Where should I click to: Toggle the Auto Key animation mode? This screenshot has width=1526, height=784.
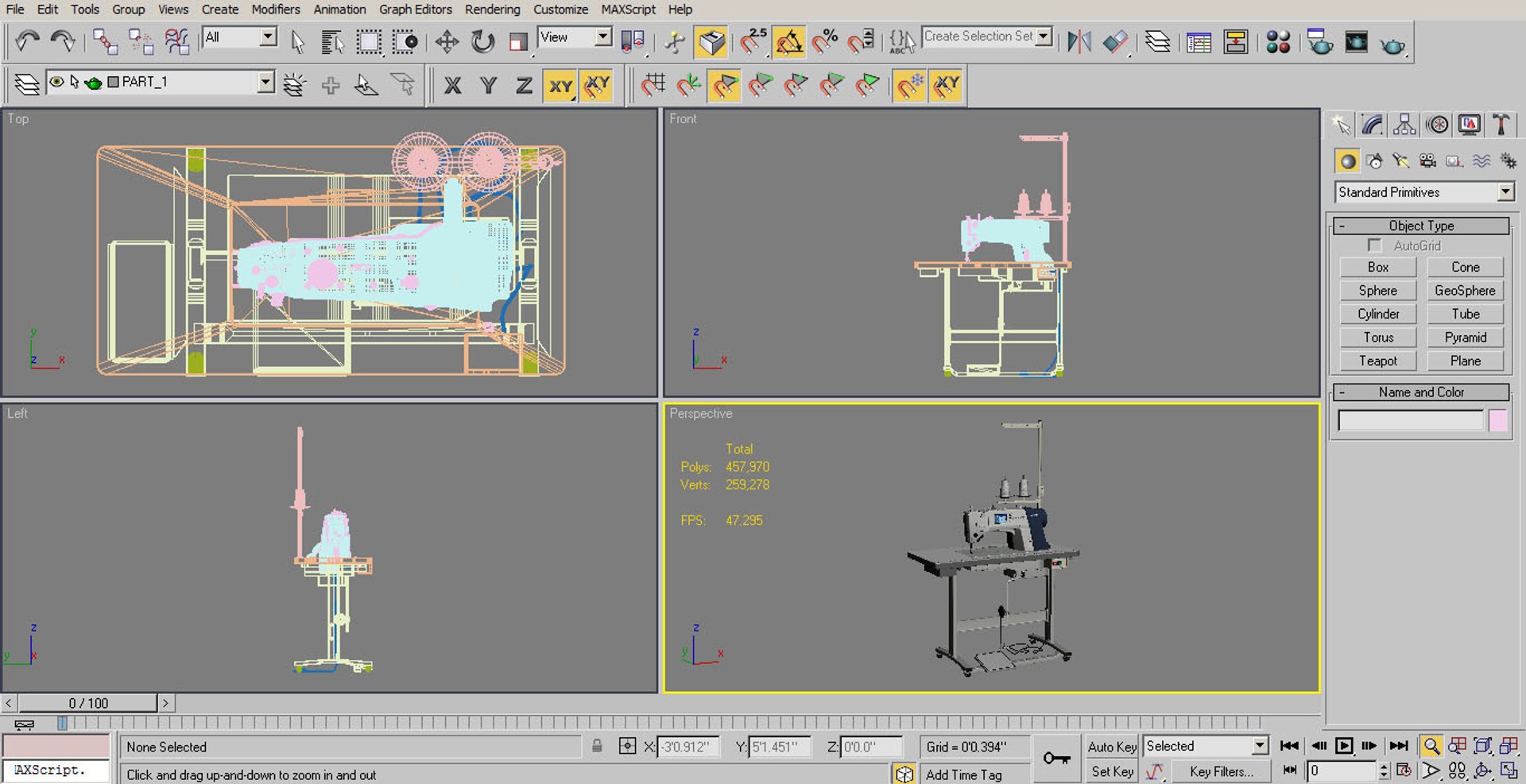point(1112,747)
